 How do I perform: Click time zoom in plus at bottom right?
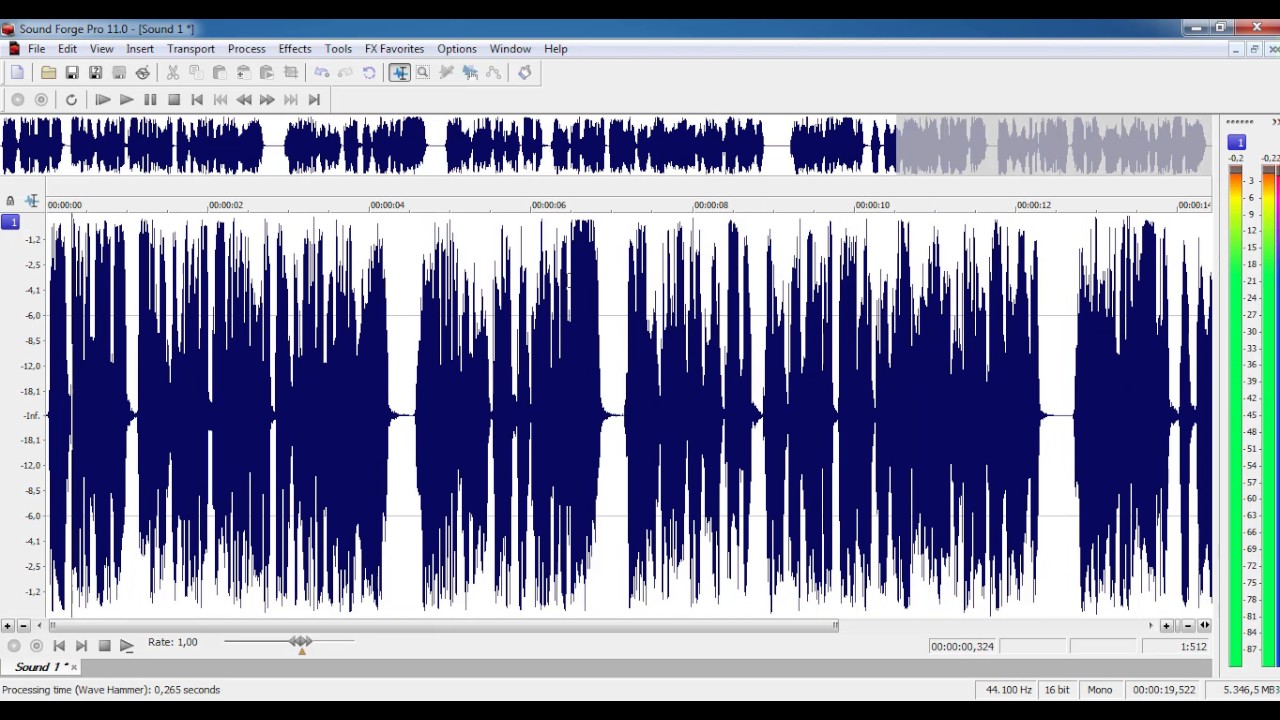(x=1166, y=626)
